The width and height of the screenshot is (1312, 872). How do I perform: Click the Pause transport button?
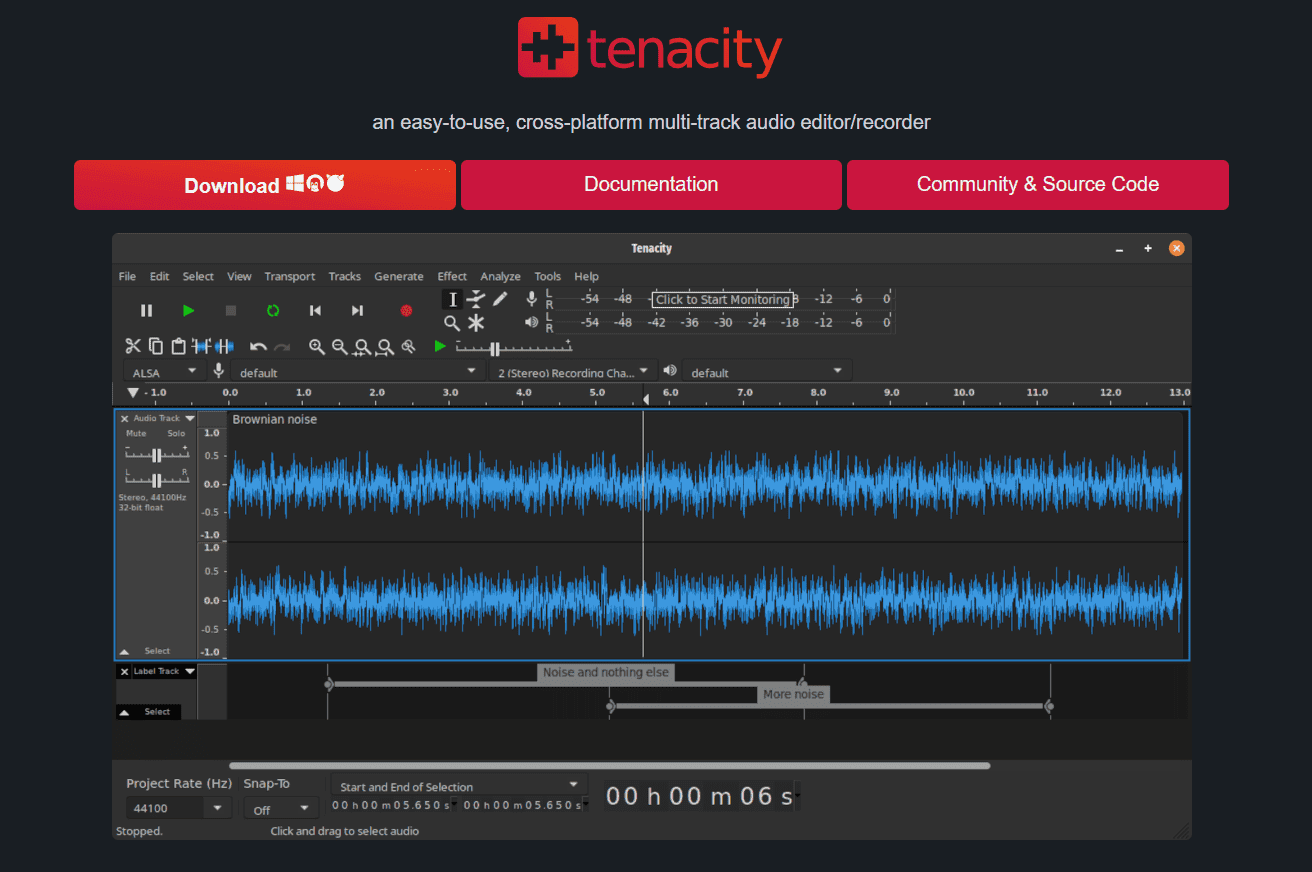coord(147,311)
